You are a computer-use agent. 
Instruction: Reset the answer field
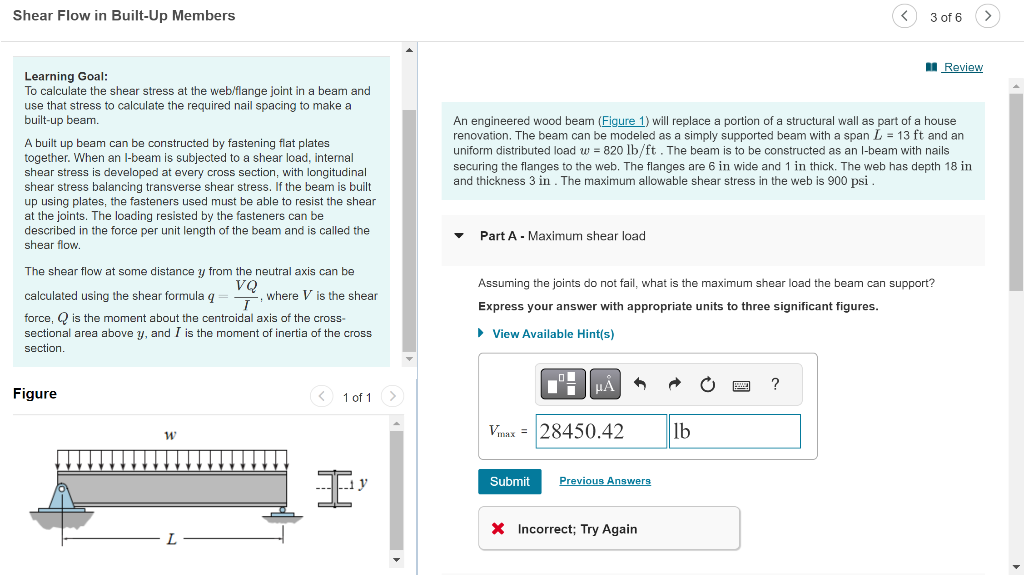coord(707,383)
